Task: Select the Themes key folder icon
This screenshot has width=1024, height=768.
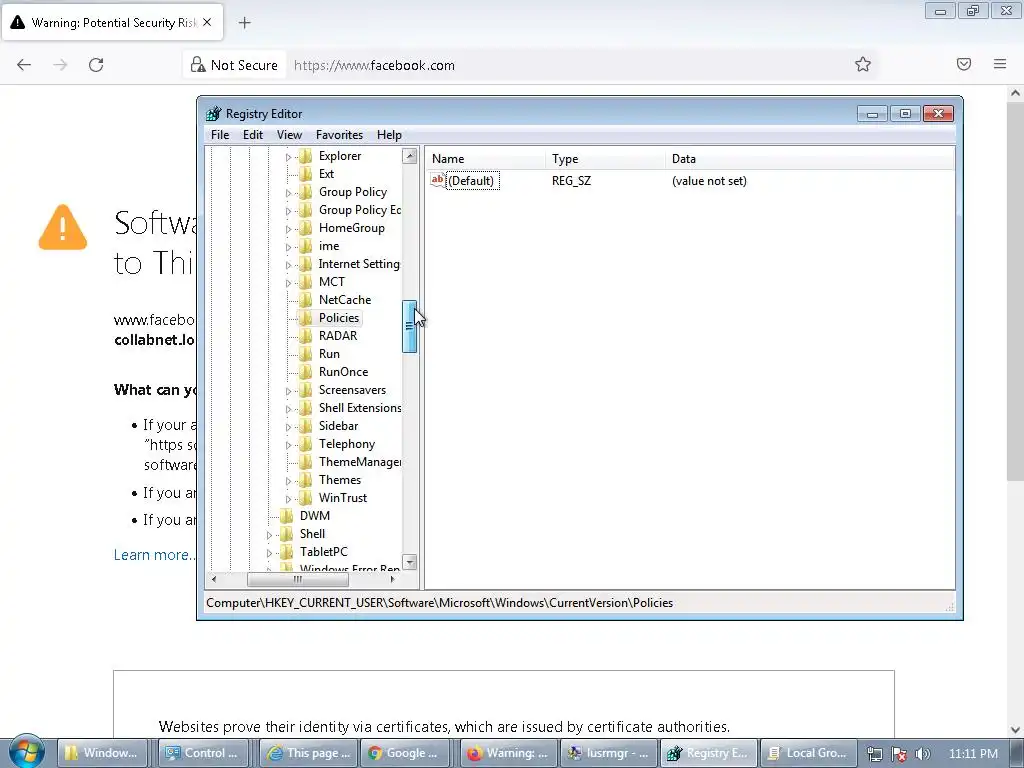Action: pyautogui.click(x=305, y=480)
